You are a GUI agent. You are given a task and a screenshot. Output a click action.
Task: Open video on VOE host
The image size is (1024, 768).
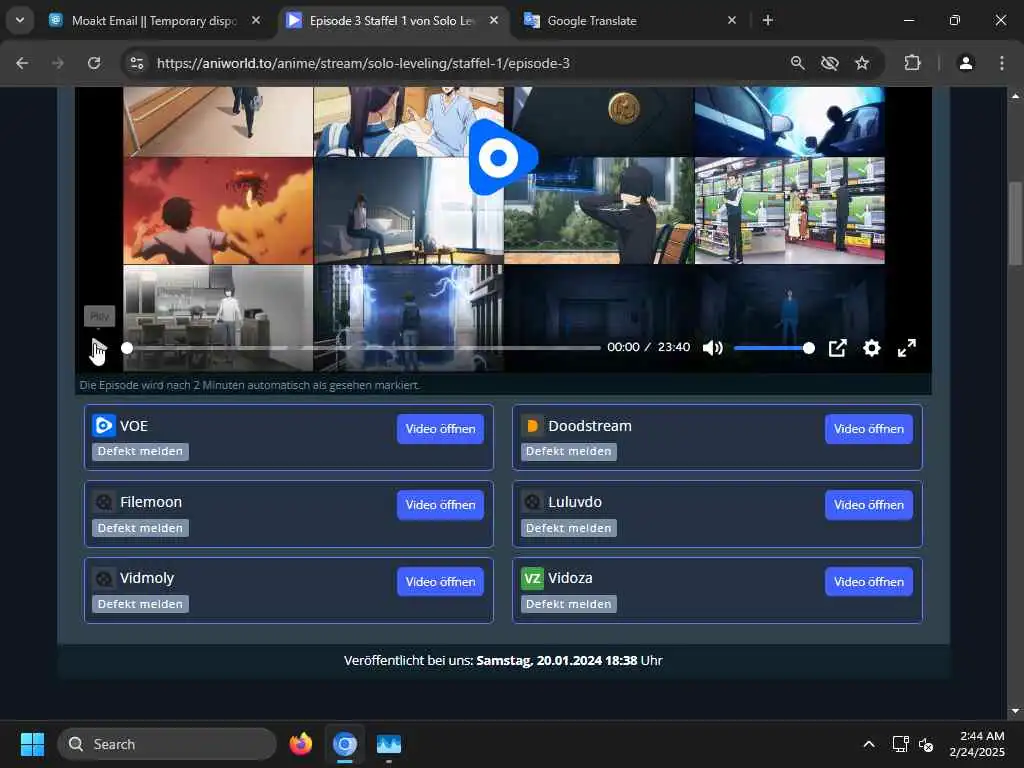pos(440,429)
